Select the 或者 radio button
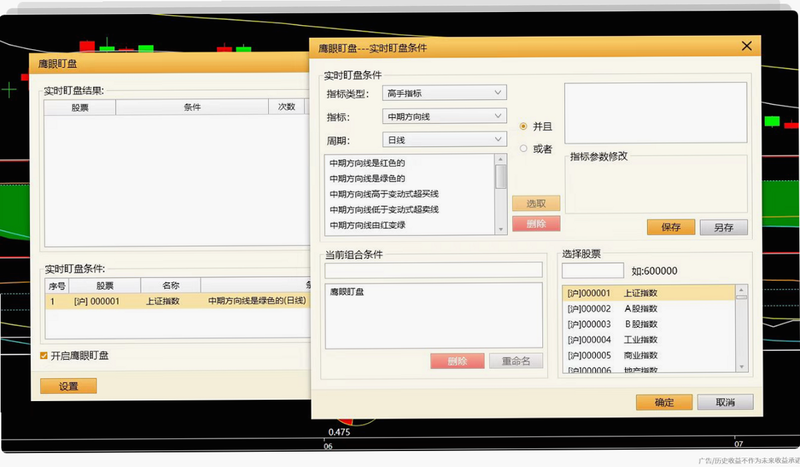Screen dimensions: 800x467 [523, 149]
